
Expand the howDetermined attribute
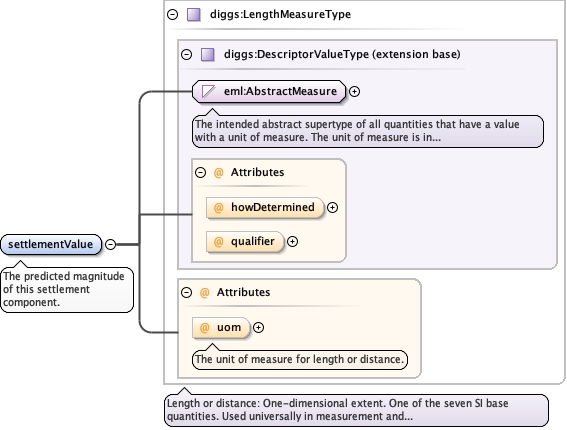click(332, 208)
